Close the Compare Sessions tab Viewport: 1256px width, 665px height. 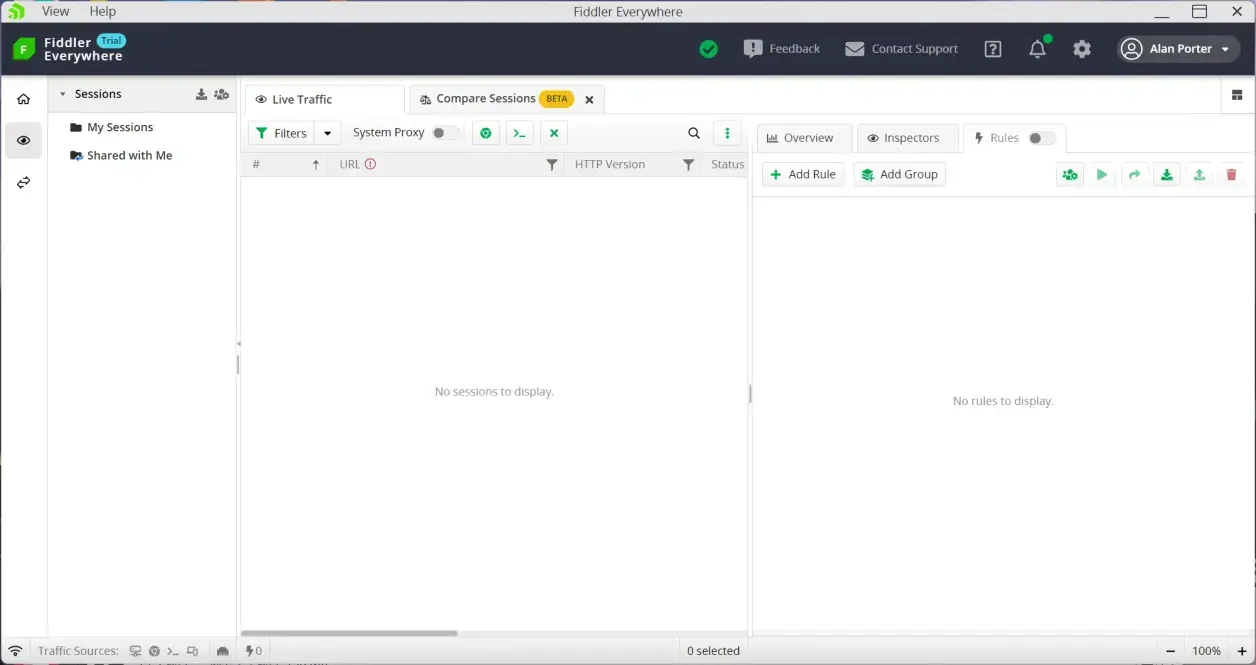[x=589, y=100]
